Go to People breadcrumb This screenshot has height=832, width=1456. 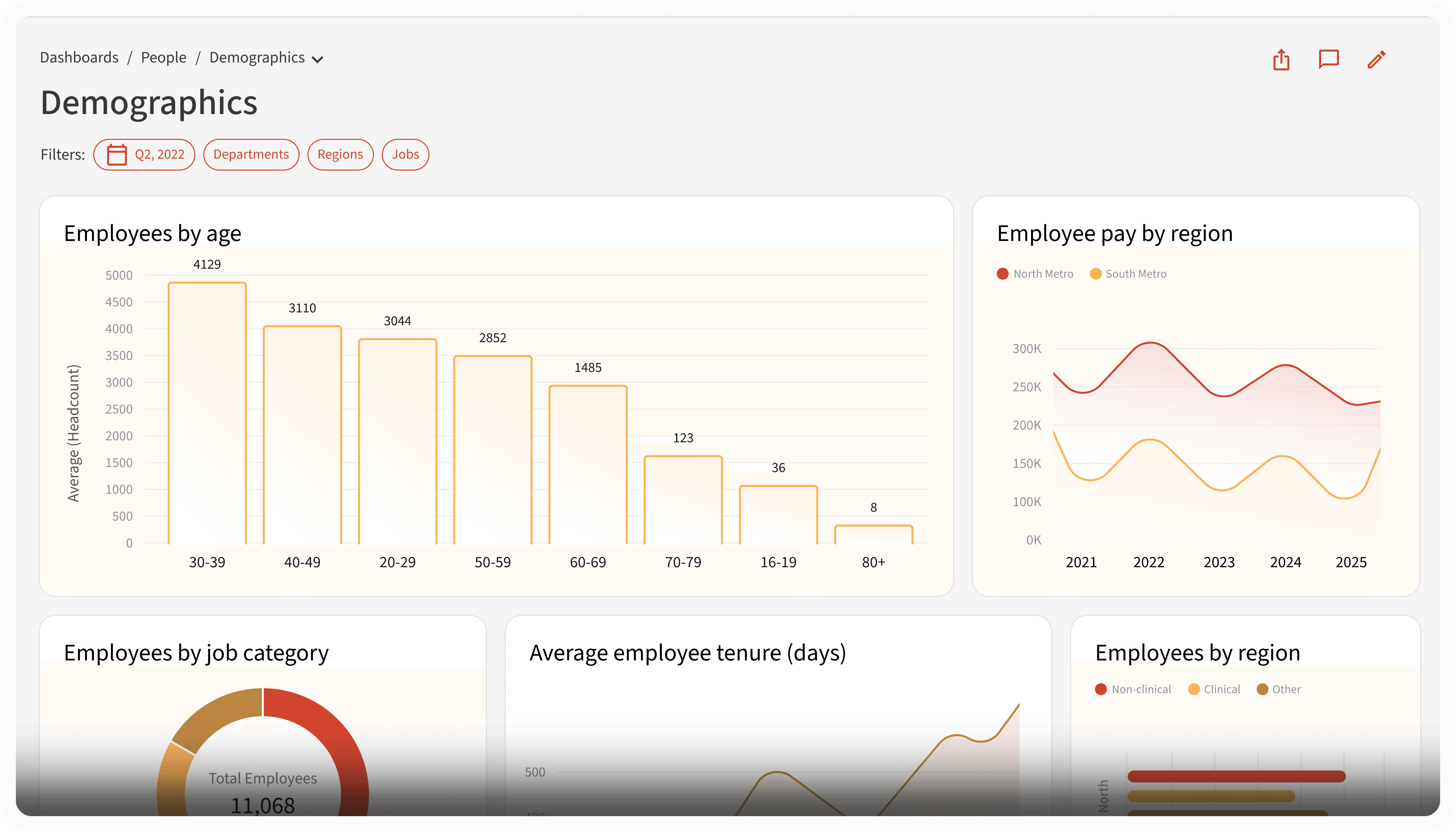[x=163, y=58]
